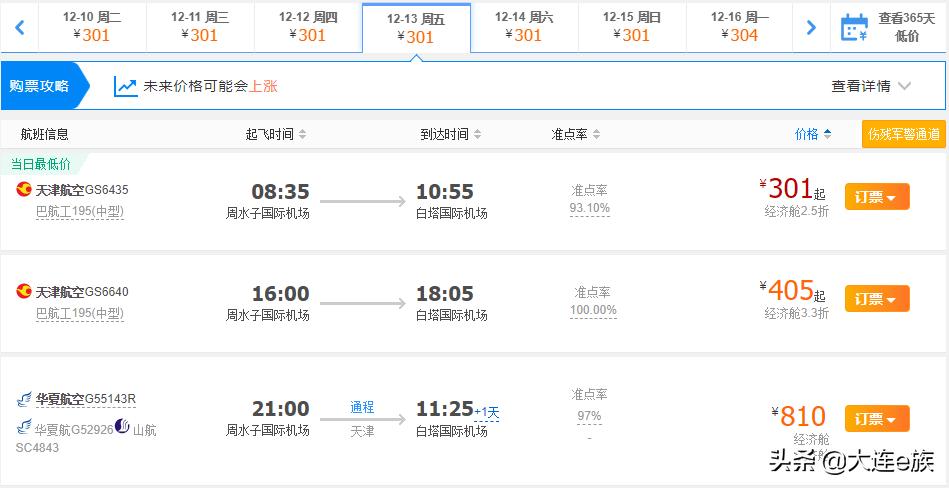Open 订票 dropdown for the ¥301 flight
The image size is (949, 488).
click(x=877, y=197)
